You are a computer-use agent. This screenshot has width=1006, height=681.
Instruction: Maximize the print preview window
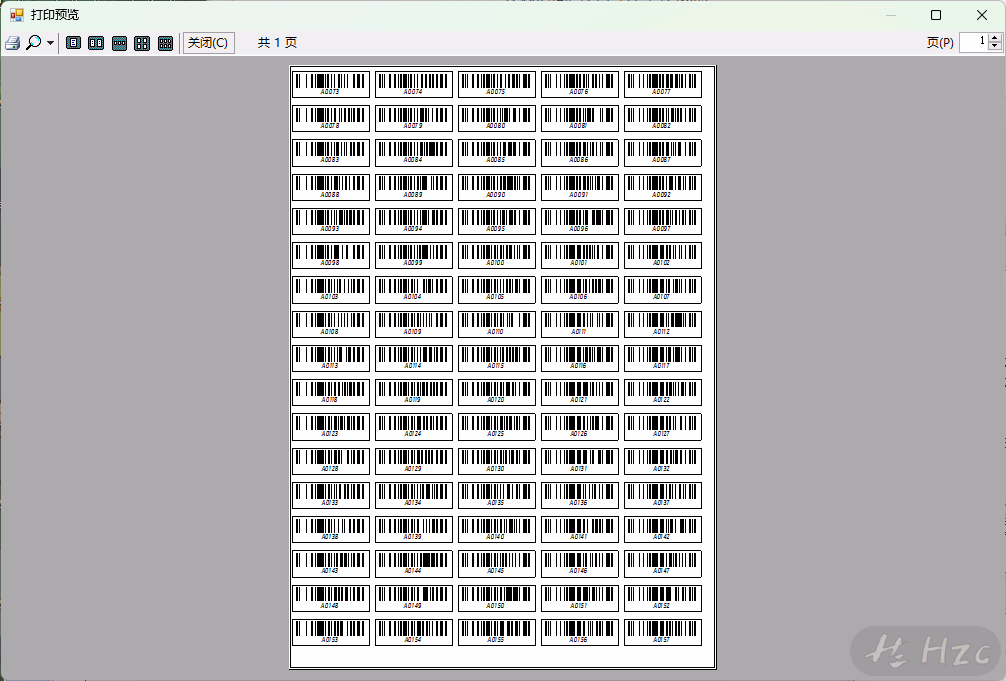point(936,15)
